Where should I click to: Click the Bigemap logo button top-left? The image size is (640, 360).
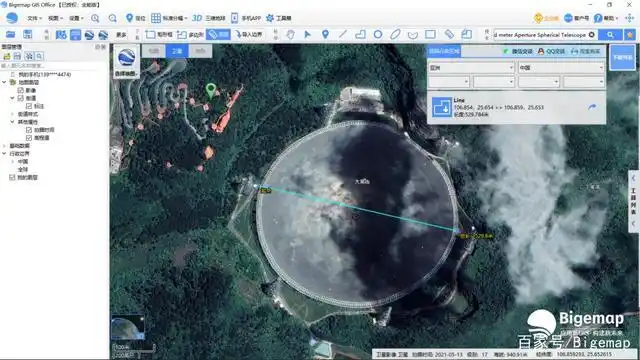12,18
